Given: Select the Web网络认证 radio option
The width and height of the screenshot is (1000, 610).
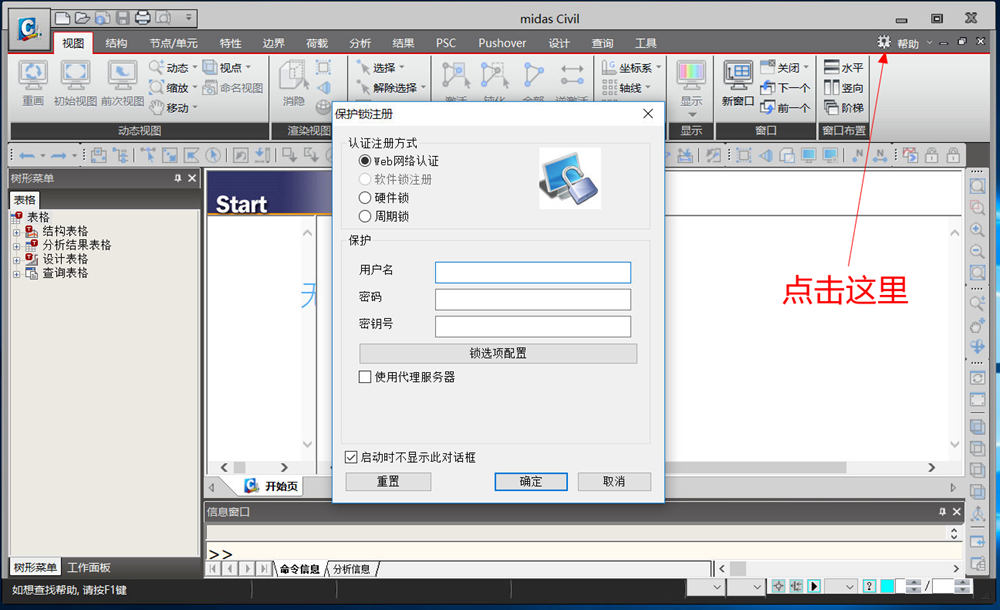Looking at the screenshot, I should pos(365,161).
